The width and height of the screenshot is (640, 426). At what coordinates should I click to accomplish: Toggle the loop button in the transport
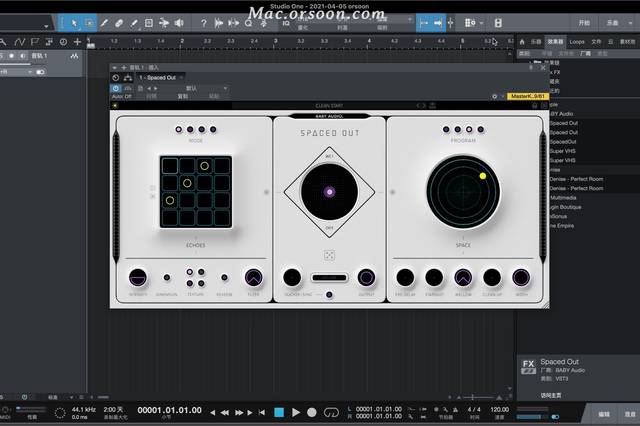pos(331,413)
